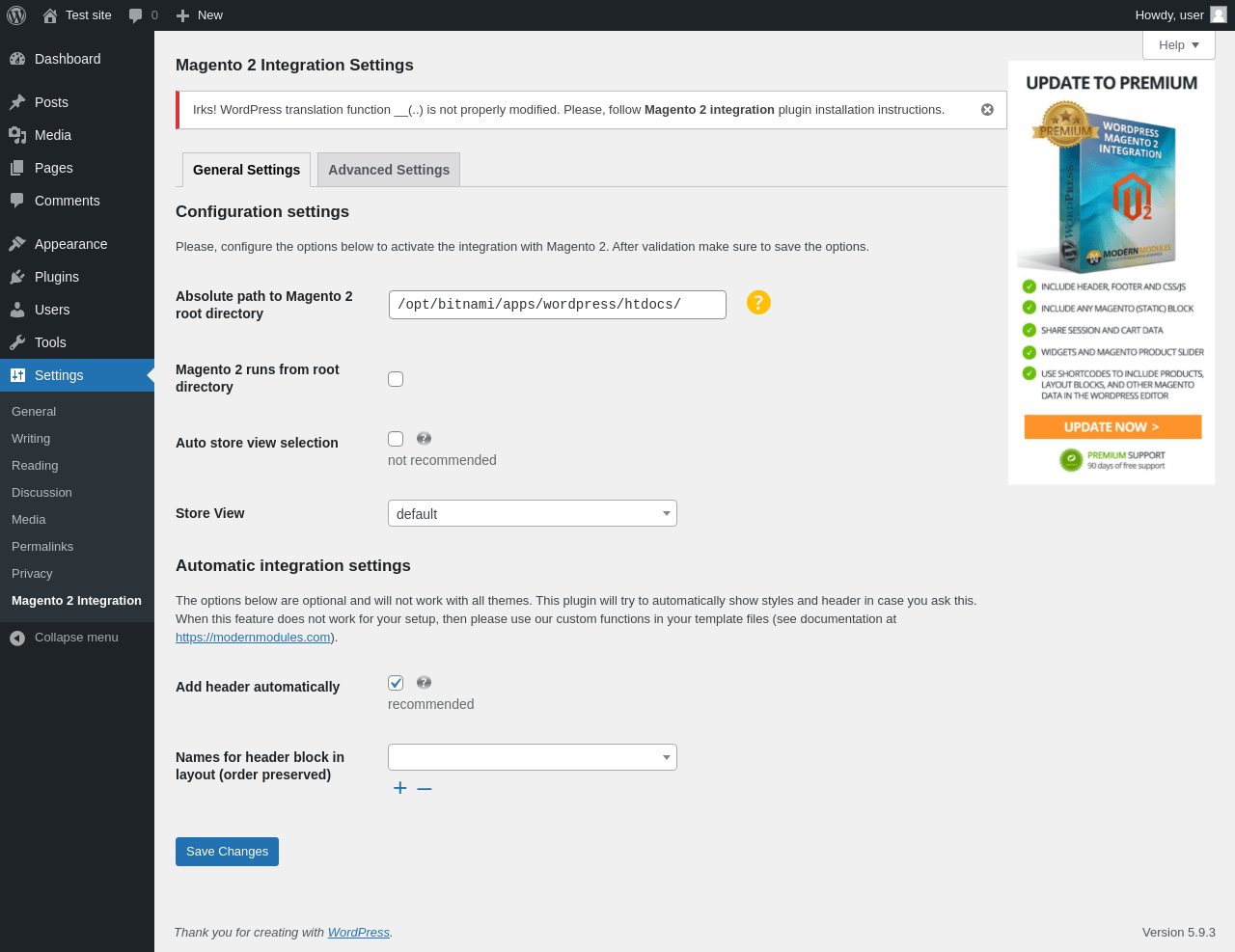Uncheck Add header automatically
1235x952 pixels.
tap(396, 683)
